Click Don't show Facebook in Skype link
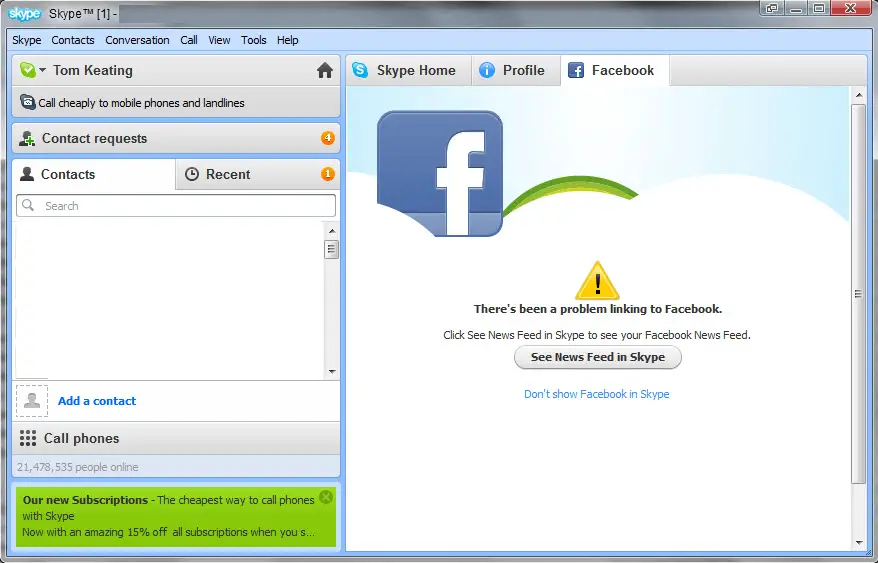The height and width of the screenshot is (563, 878). (597, 394)
